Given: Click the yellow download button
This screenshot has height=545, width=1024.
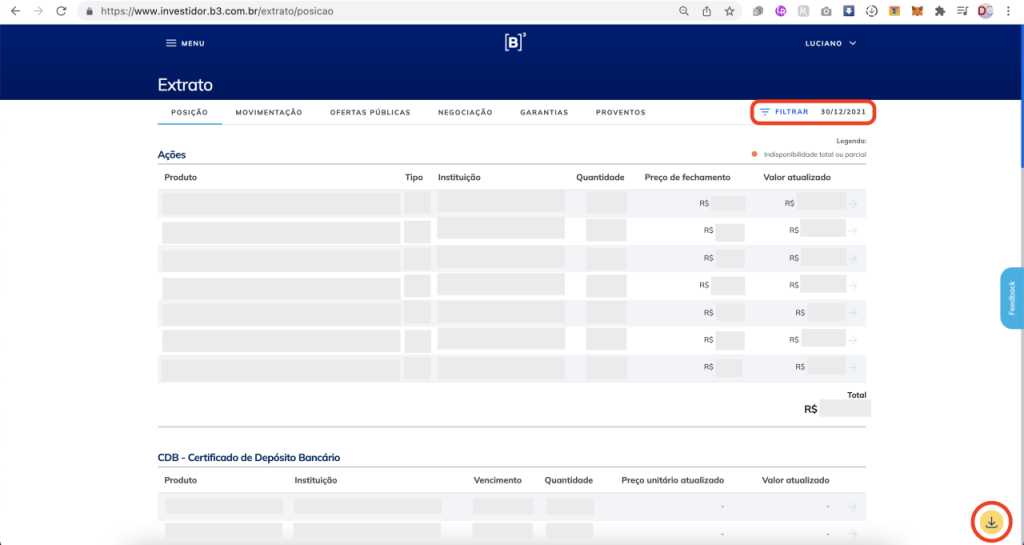Looking at the screenshot, I should click(x=991, y=522).
